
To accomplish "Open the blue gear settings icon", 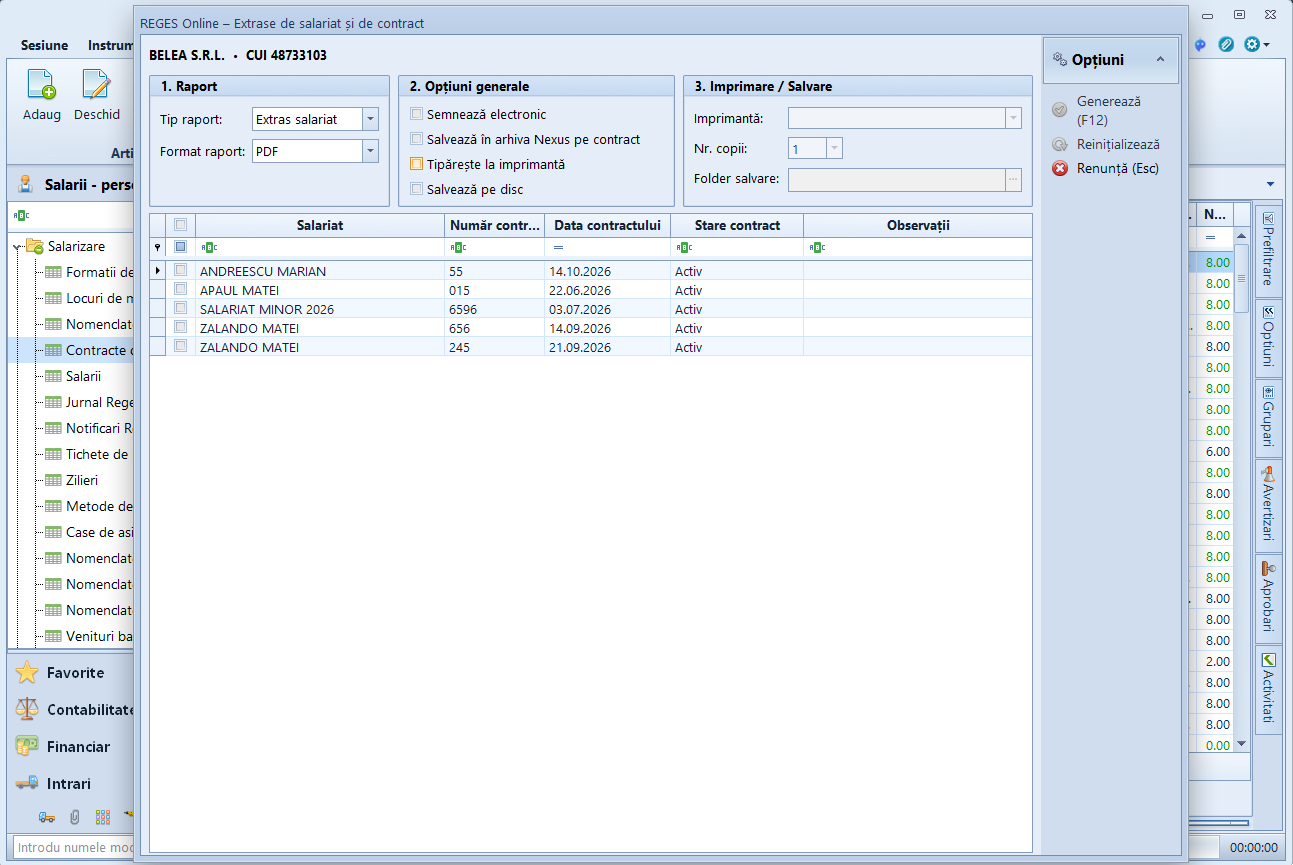I will pyautogui.click(x=1251, y=45).
